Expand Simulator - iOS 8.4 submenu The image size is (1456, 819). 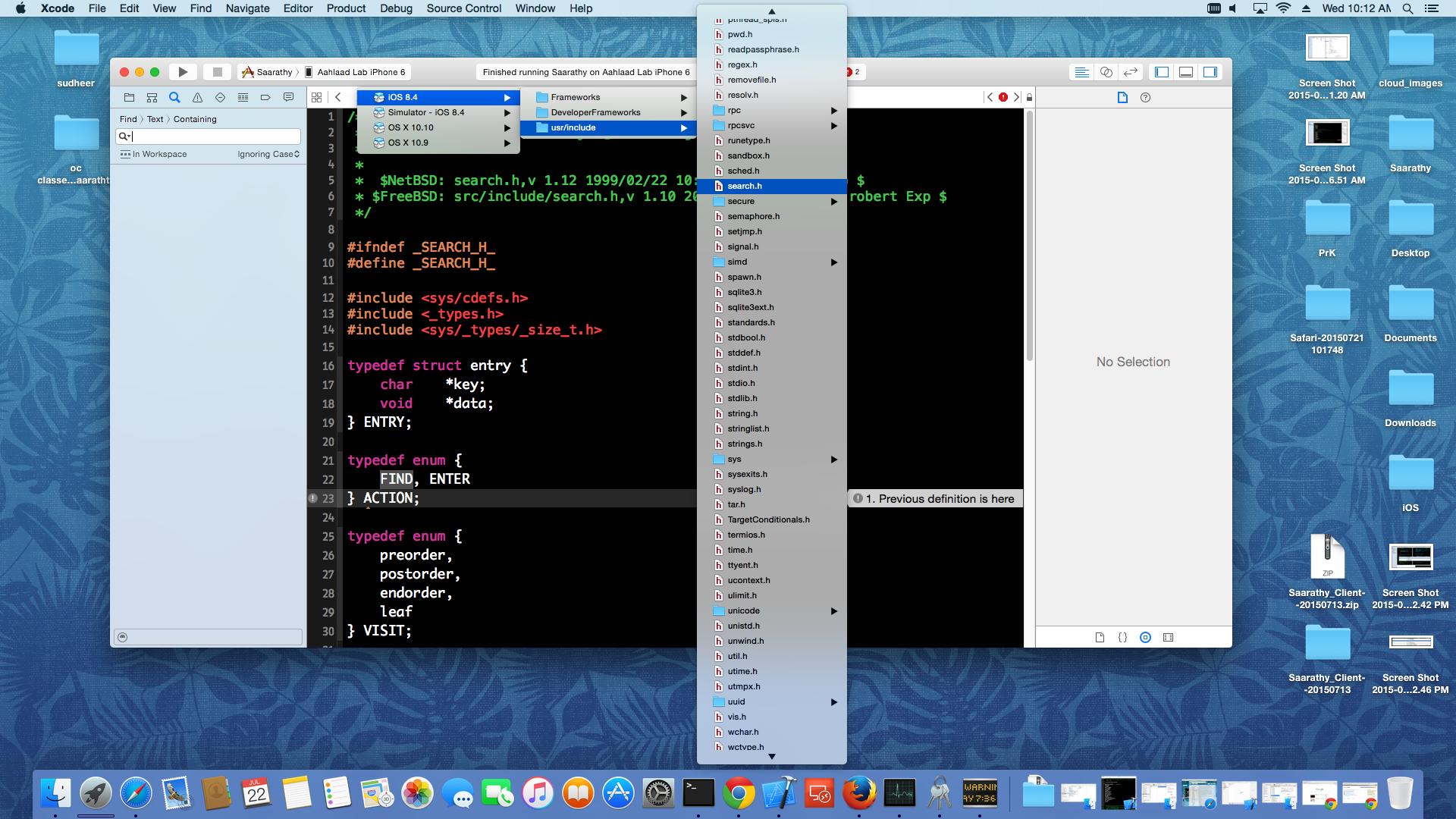[438, 112]
